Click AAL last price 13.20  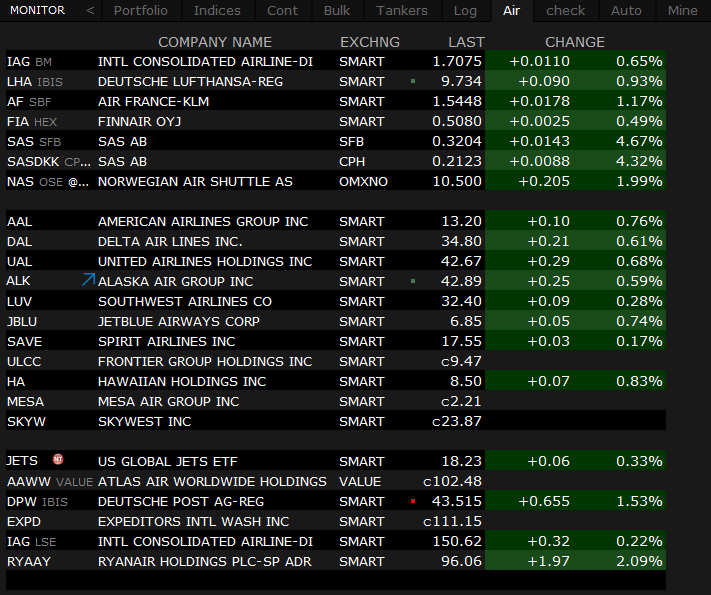click(x=462, y=221)
